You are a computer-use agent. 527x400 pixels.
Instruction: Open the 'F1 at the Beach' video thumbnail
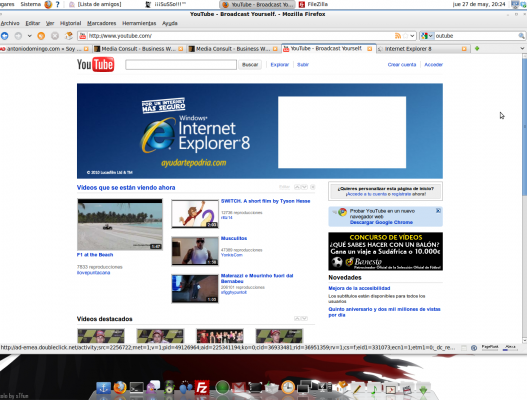click(120, 225)
